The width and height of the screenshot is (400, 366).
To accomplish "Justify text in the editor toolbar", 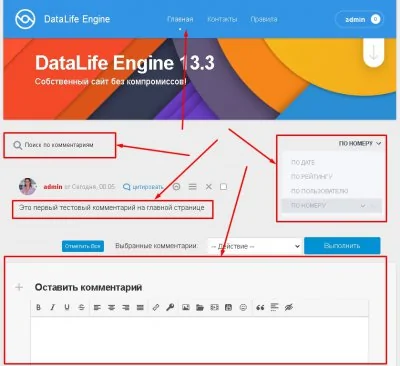I will click(140, 307).
